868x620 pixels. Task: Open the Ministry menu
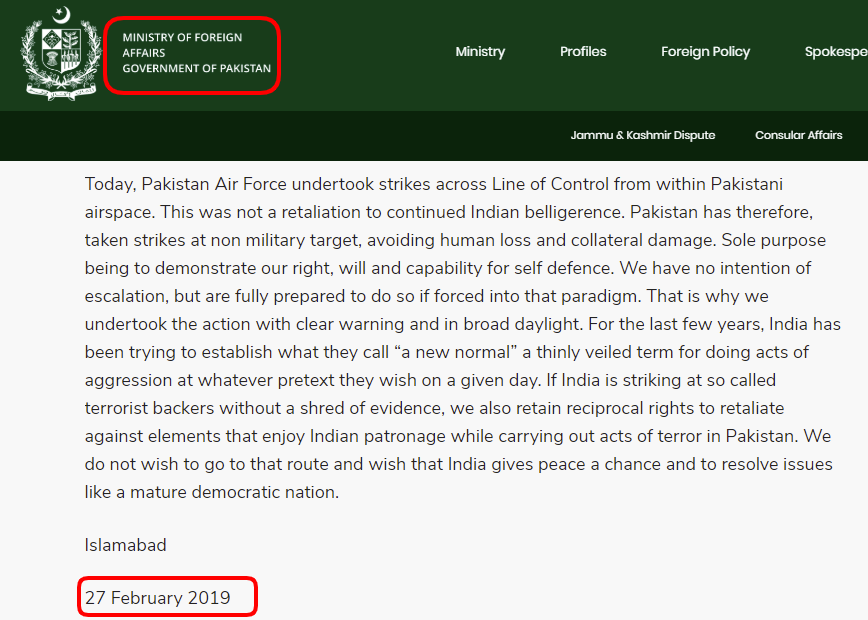point(480,51)
